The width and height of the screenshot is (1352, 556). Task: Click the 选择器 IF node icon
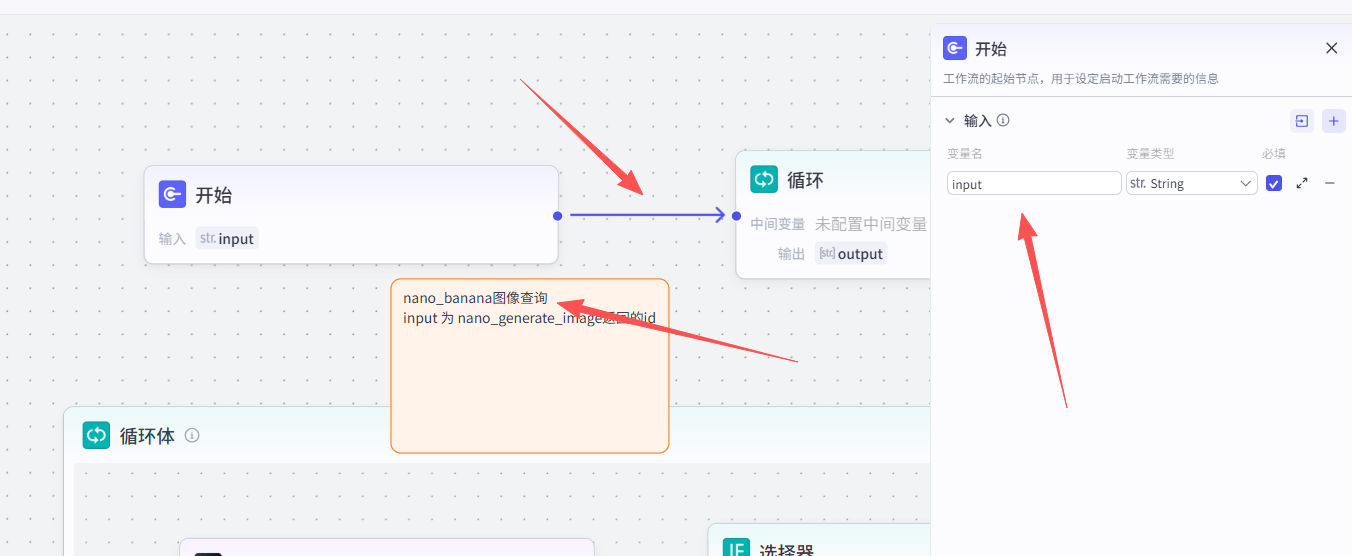tap(736, 548)
